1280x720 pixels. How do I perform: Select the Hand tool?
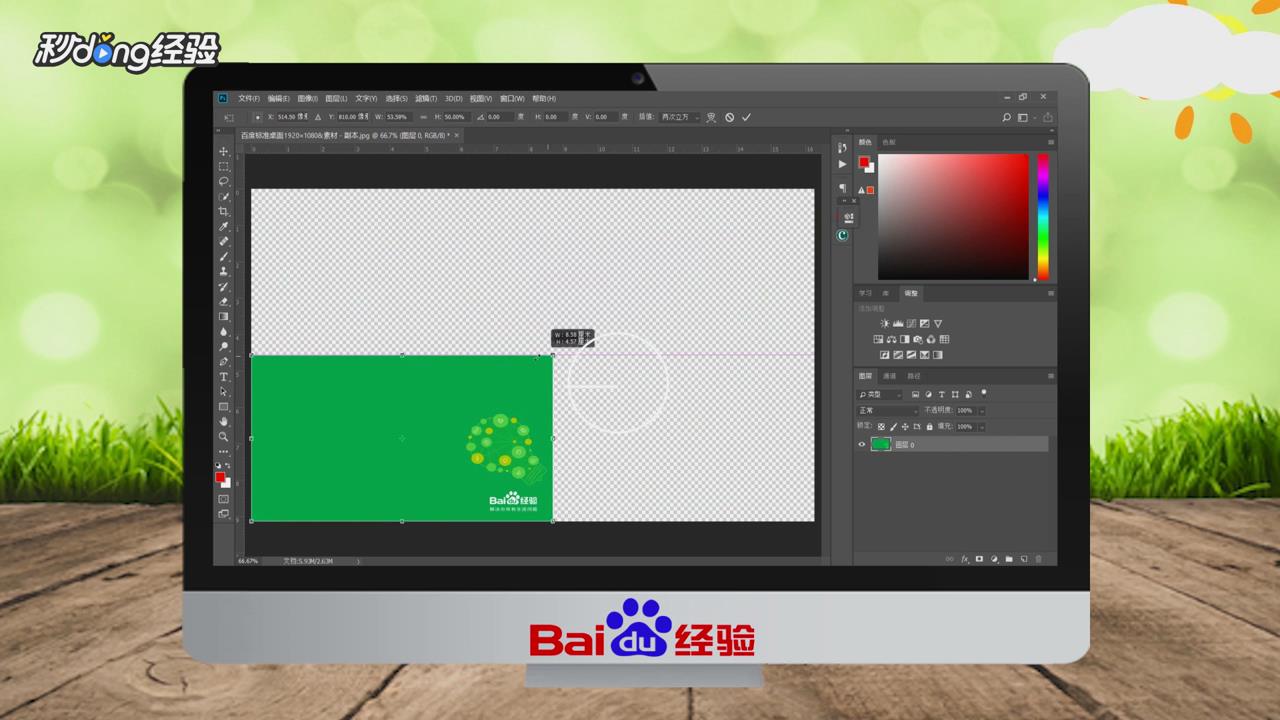(224, 421)
